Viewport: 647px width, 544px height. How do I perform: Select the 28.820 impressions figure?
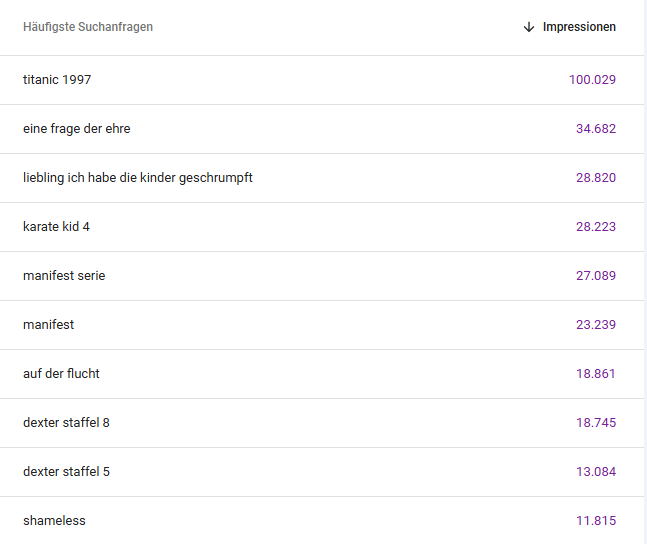(x=595, y=177)
